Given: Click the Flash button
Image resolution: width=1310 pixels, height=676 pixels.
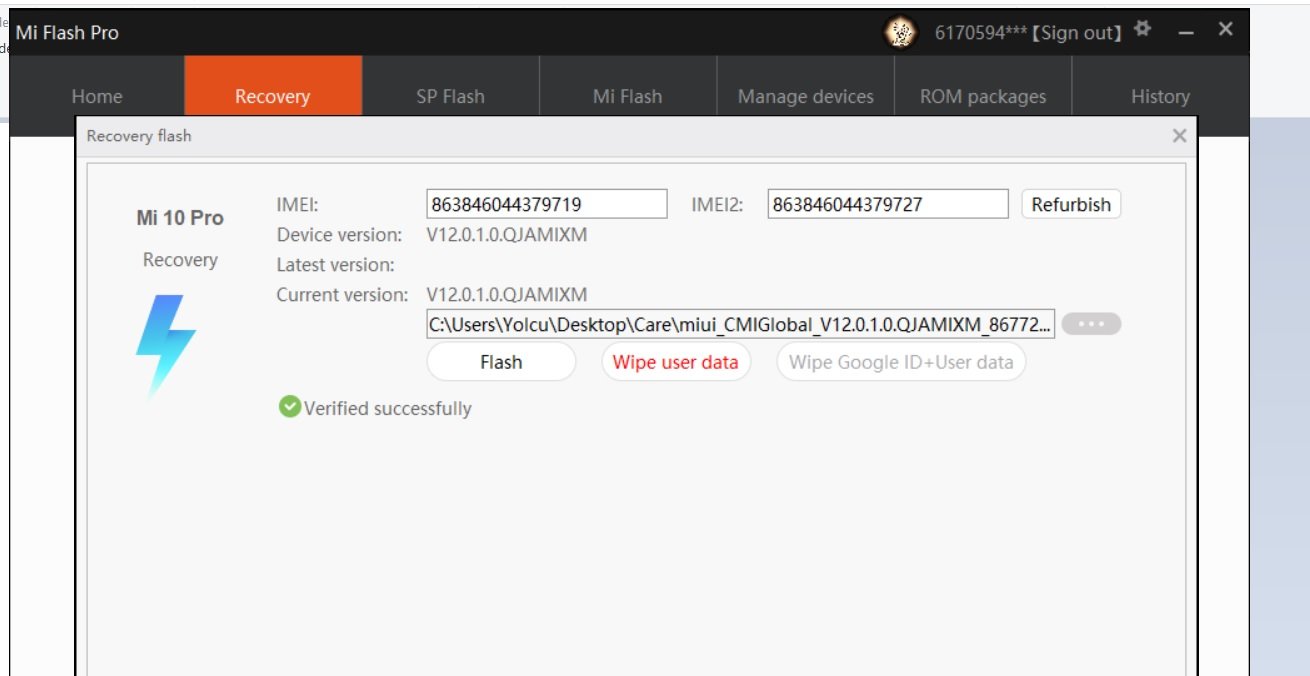Looking at the screenshot, I should pyautogui.click(x=501, y=362).
